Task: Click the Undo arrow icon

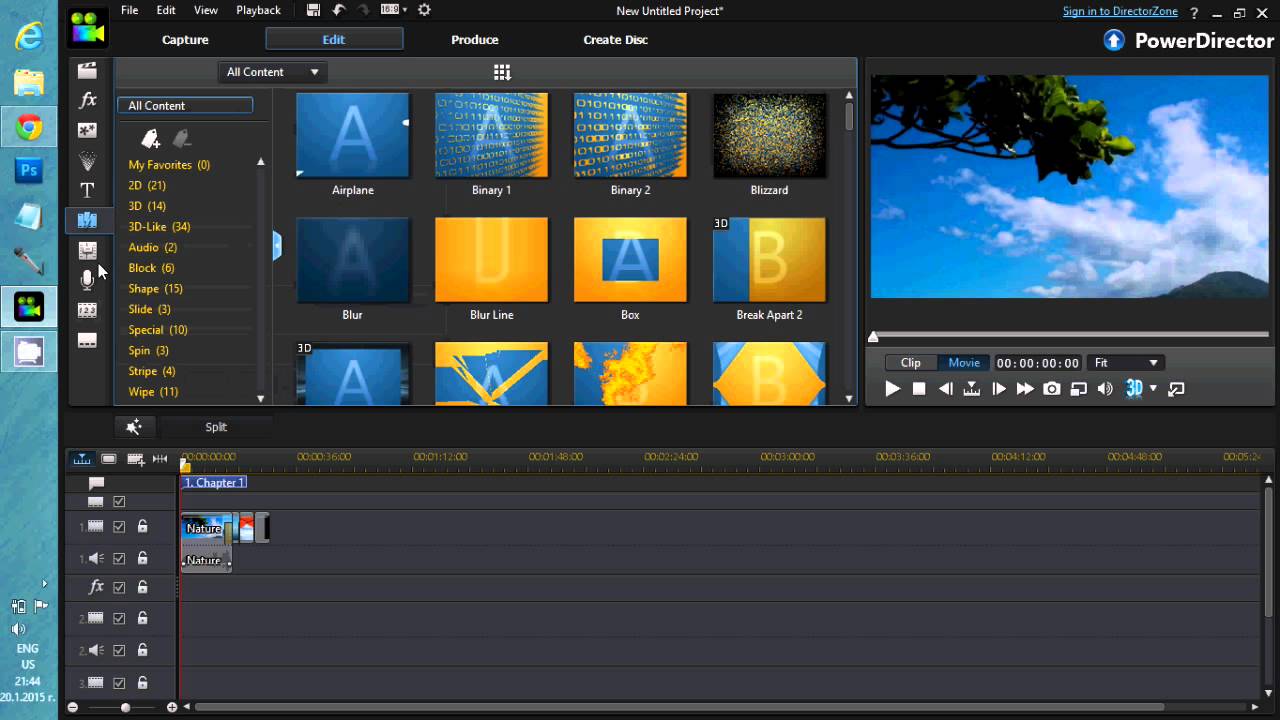Action: click(x=339, y=10)
